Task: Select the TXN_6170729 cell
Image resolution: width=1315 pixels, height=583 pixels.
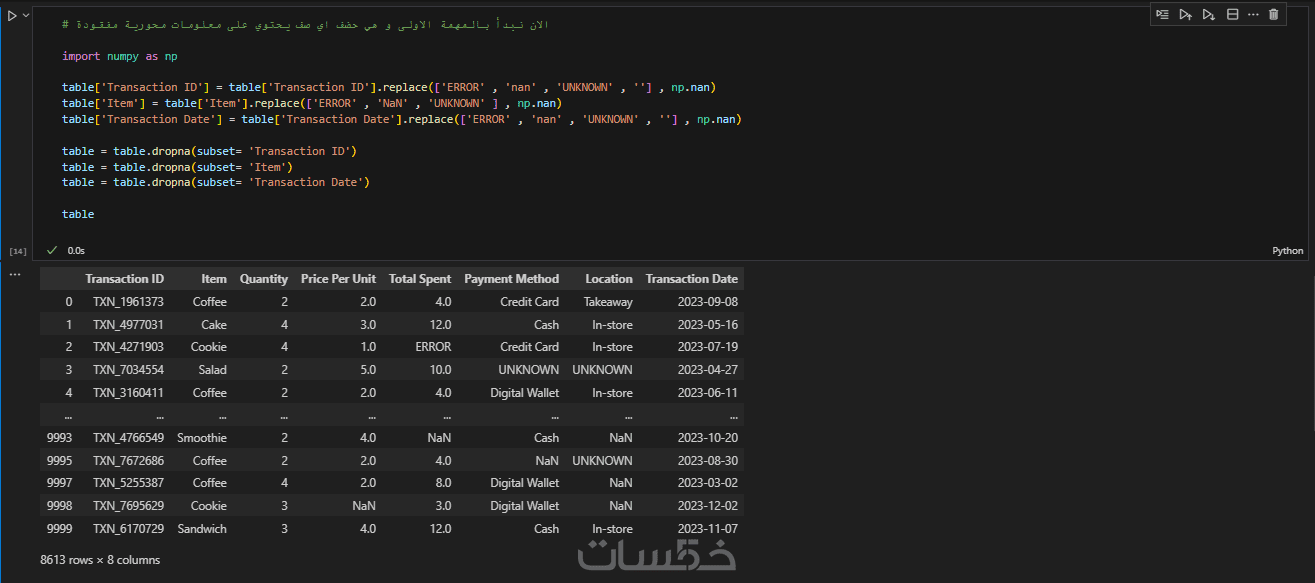Action: 128,529
